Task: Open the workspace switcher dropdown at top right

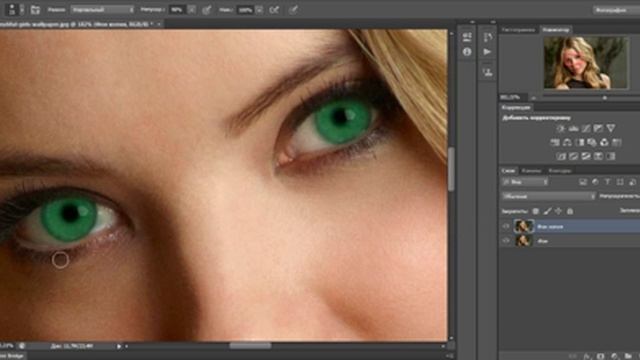Action: pyautogui.click(x=616, y=10)
